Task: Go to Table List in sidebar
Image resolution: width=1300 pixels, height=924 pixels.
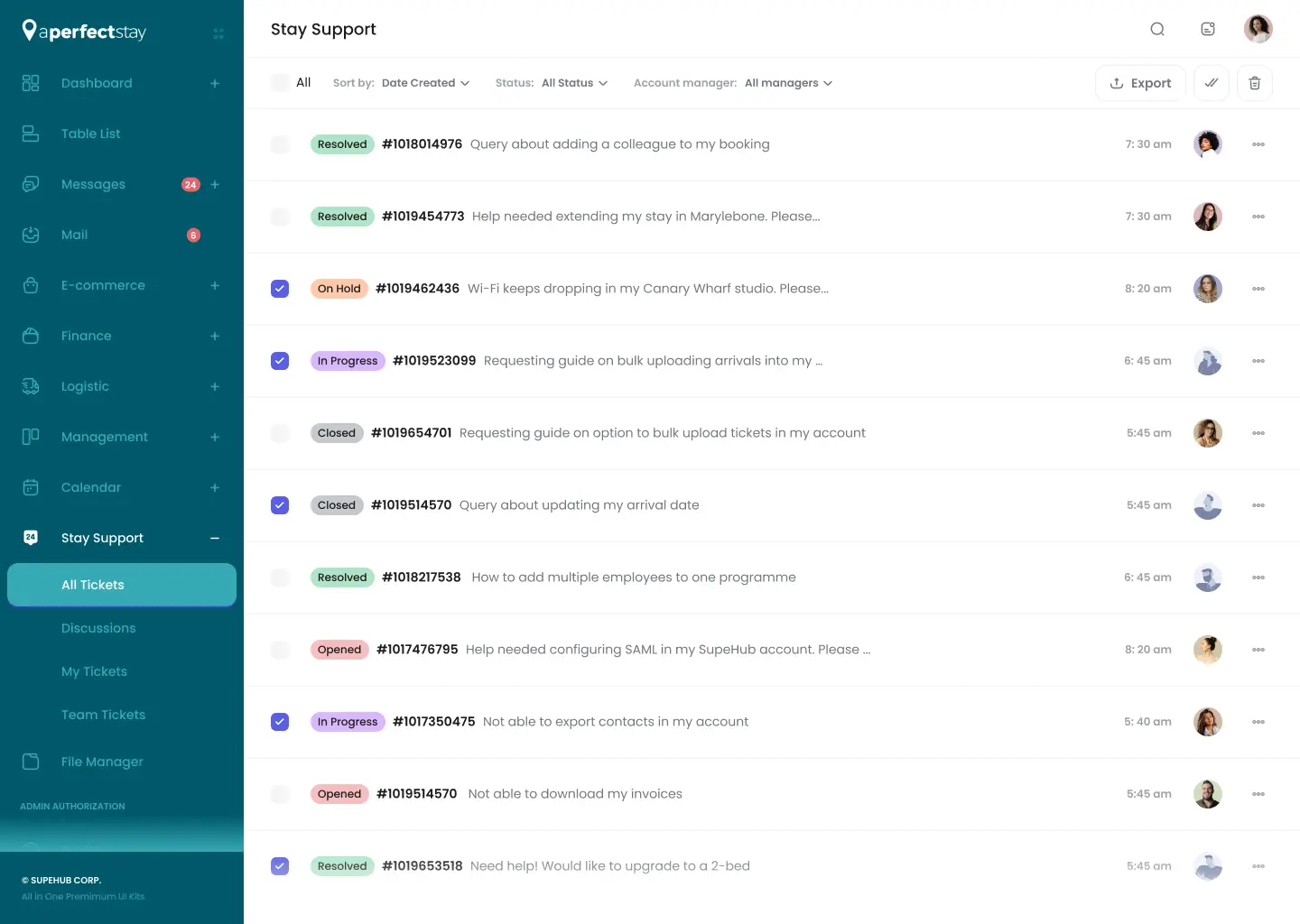Action: (x=90, y=134)
